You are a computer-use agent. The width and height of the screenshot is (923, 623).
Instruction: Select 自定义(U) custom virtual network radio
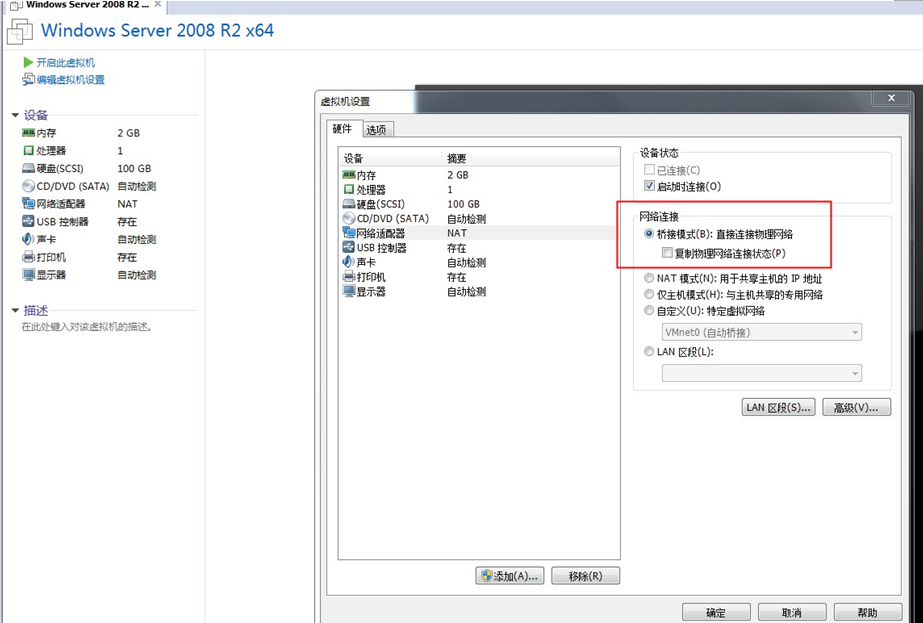(649, 310)
